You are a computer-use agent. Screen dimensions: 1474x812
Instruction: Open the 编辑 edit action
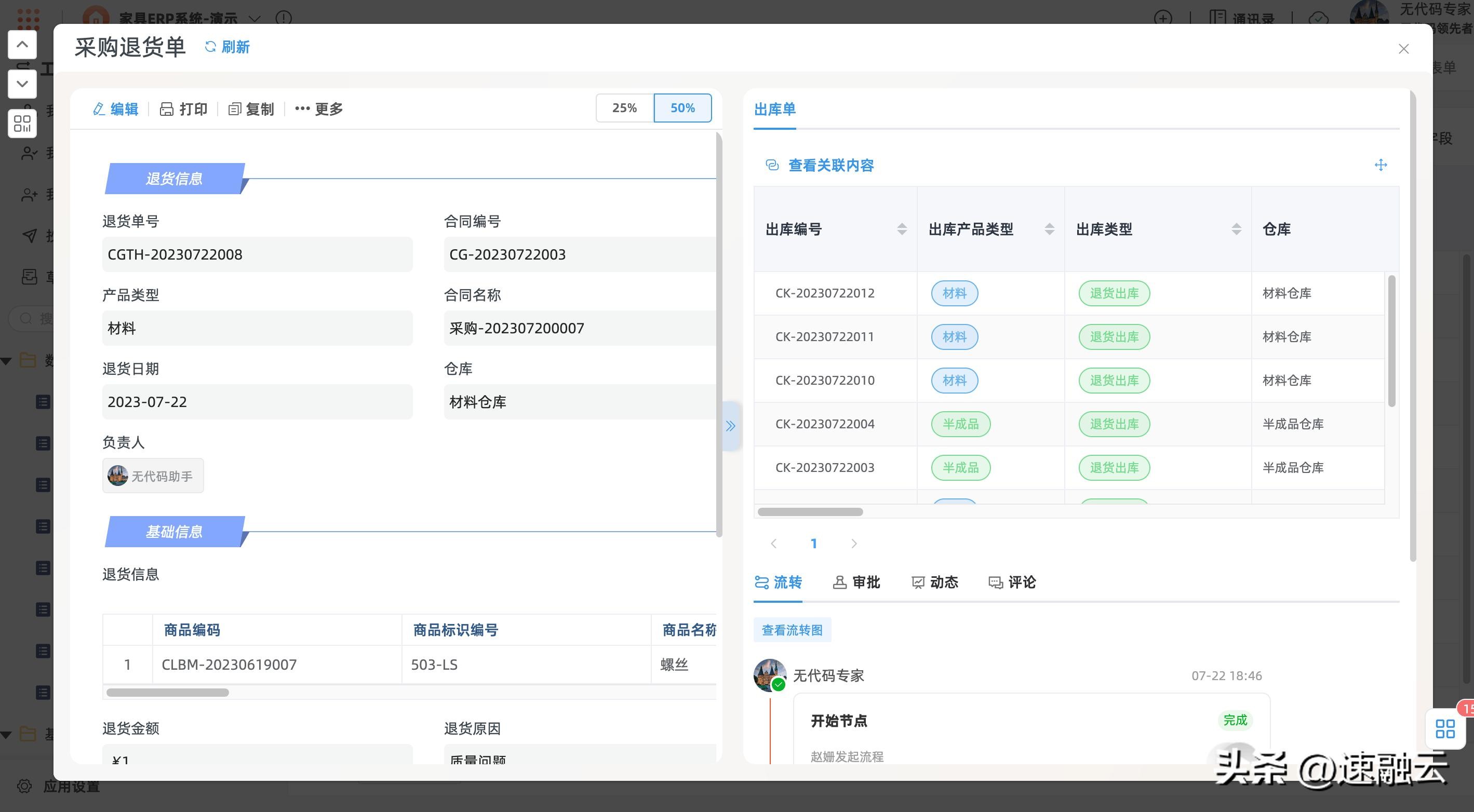tap(116, 109)
